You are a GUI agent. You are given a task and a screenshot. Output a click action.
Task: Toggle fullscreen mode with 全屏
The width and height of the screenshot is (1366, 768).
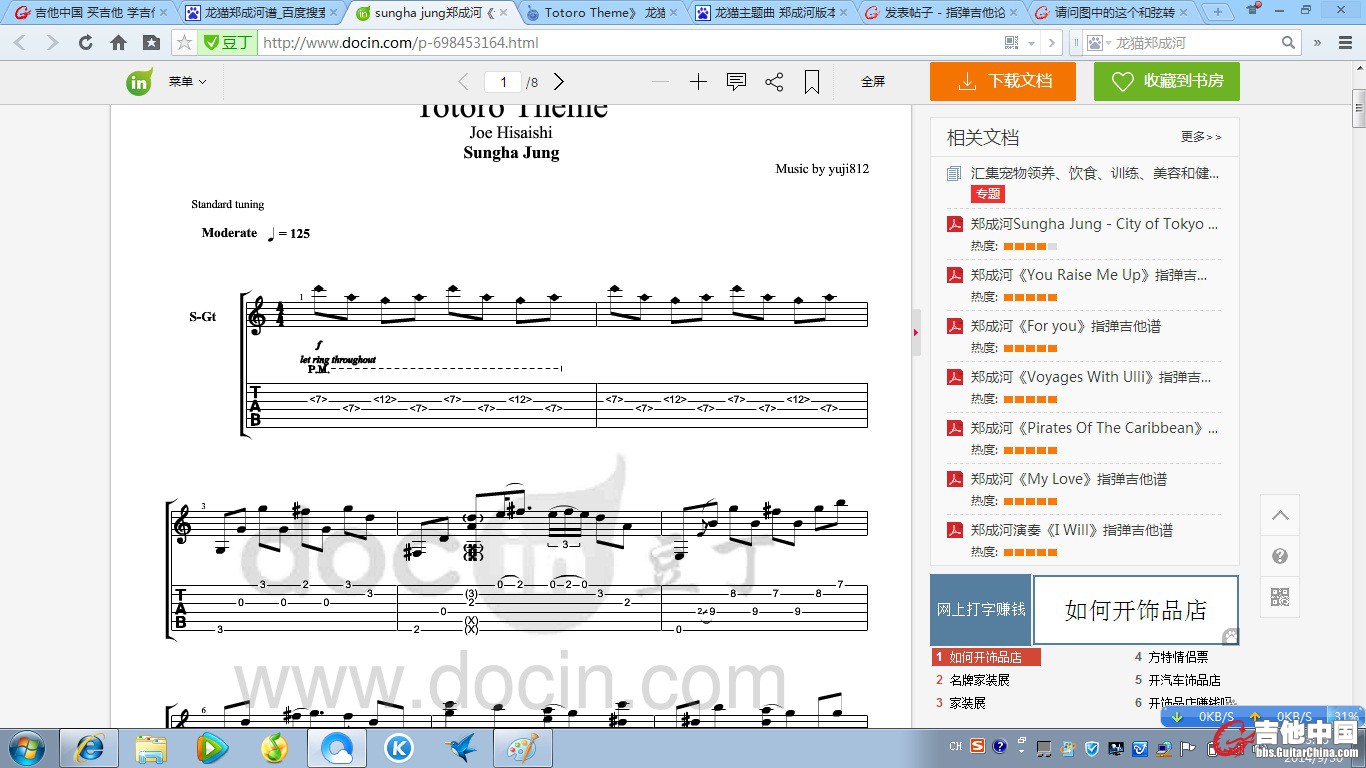873,82
